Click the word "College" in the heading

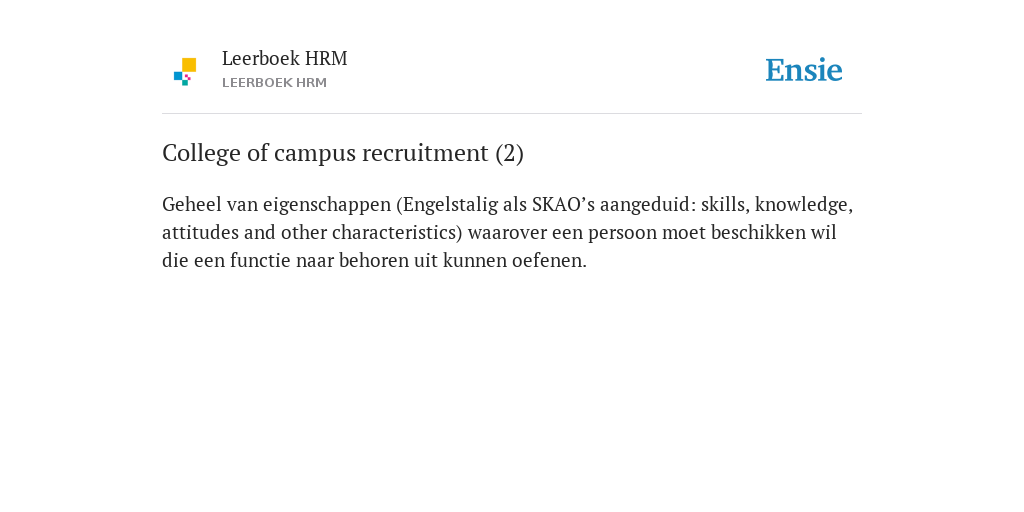[195, 153]
